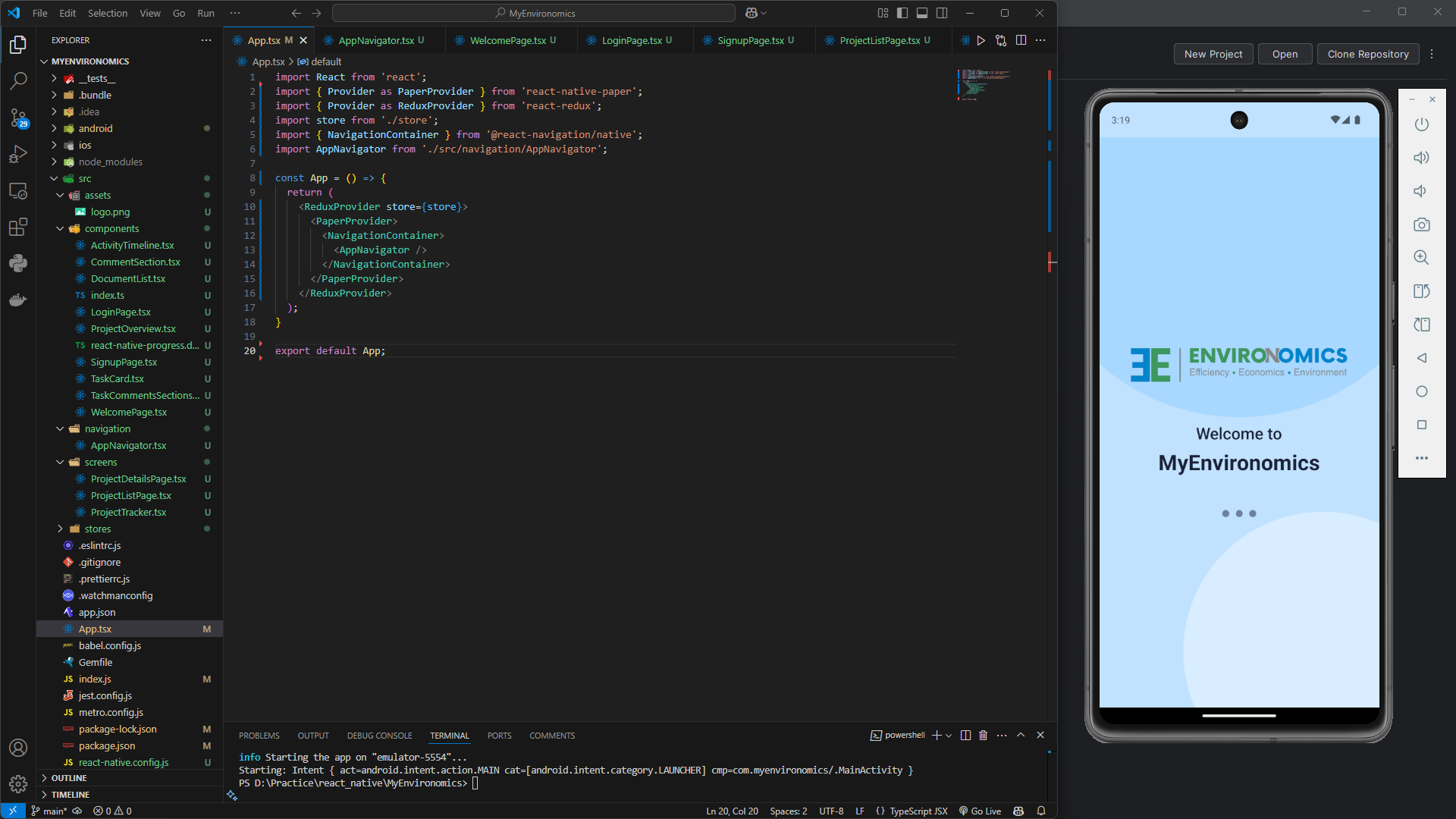
Task: Open Customize Layout button in title bar
Action: (883, 13)
